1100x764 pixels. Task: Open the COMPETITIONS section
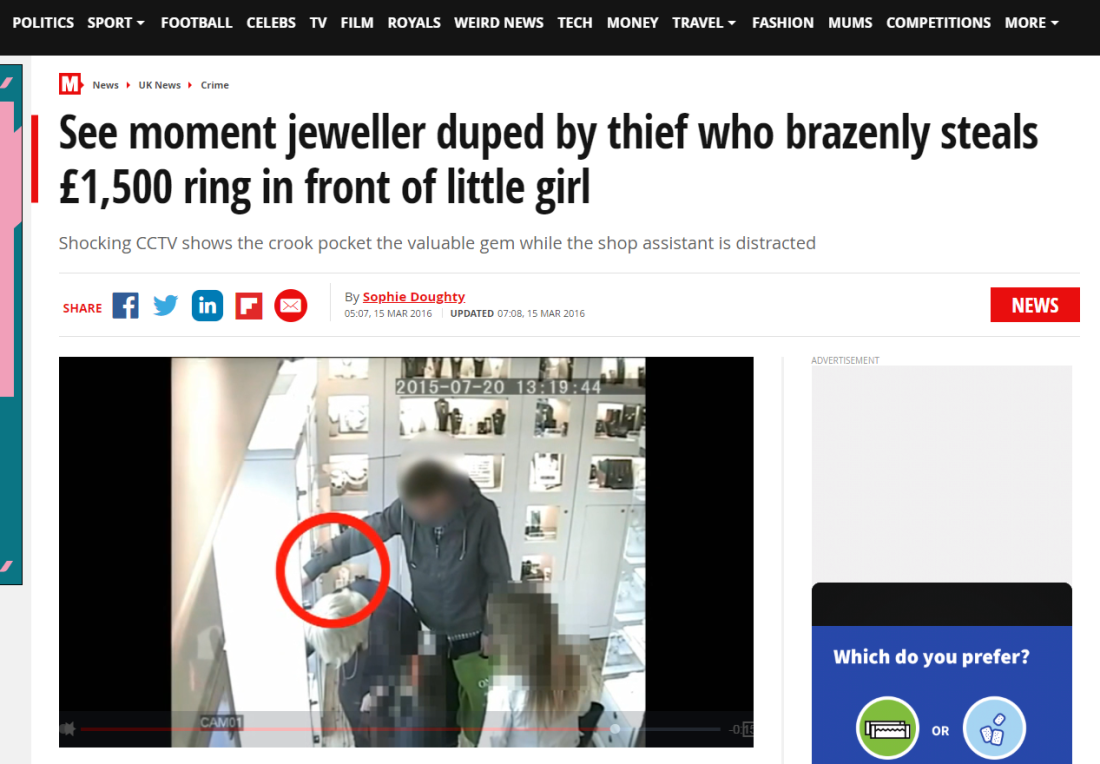pyautogui.click(x=938, y=22)
